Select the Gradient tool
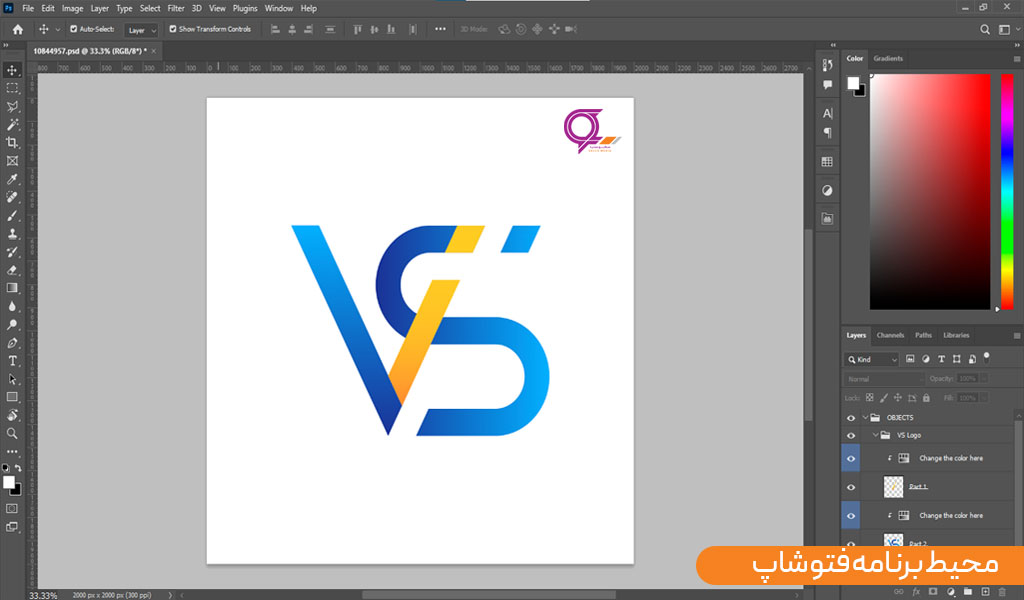Image resolution: width=1024 pixels, height=600 pixels. (x=12, y=288)
